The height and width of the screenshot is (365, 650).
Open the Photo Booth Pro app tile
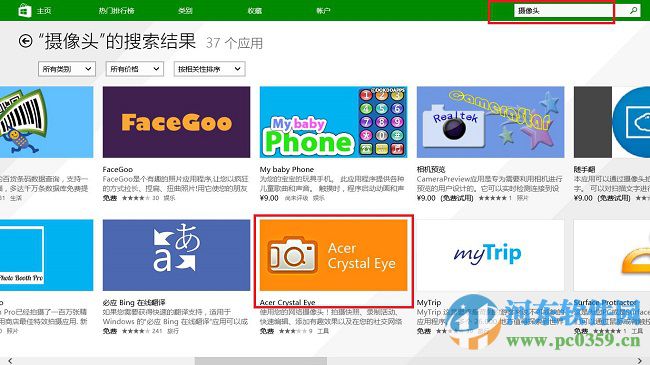pos(46,255)
